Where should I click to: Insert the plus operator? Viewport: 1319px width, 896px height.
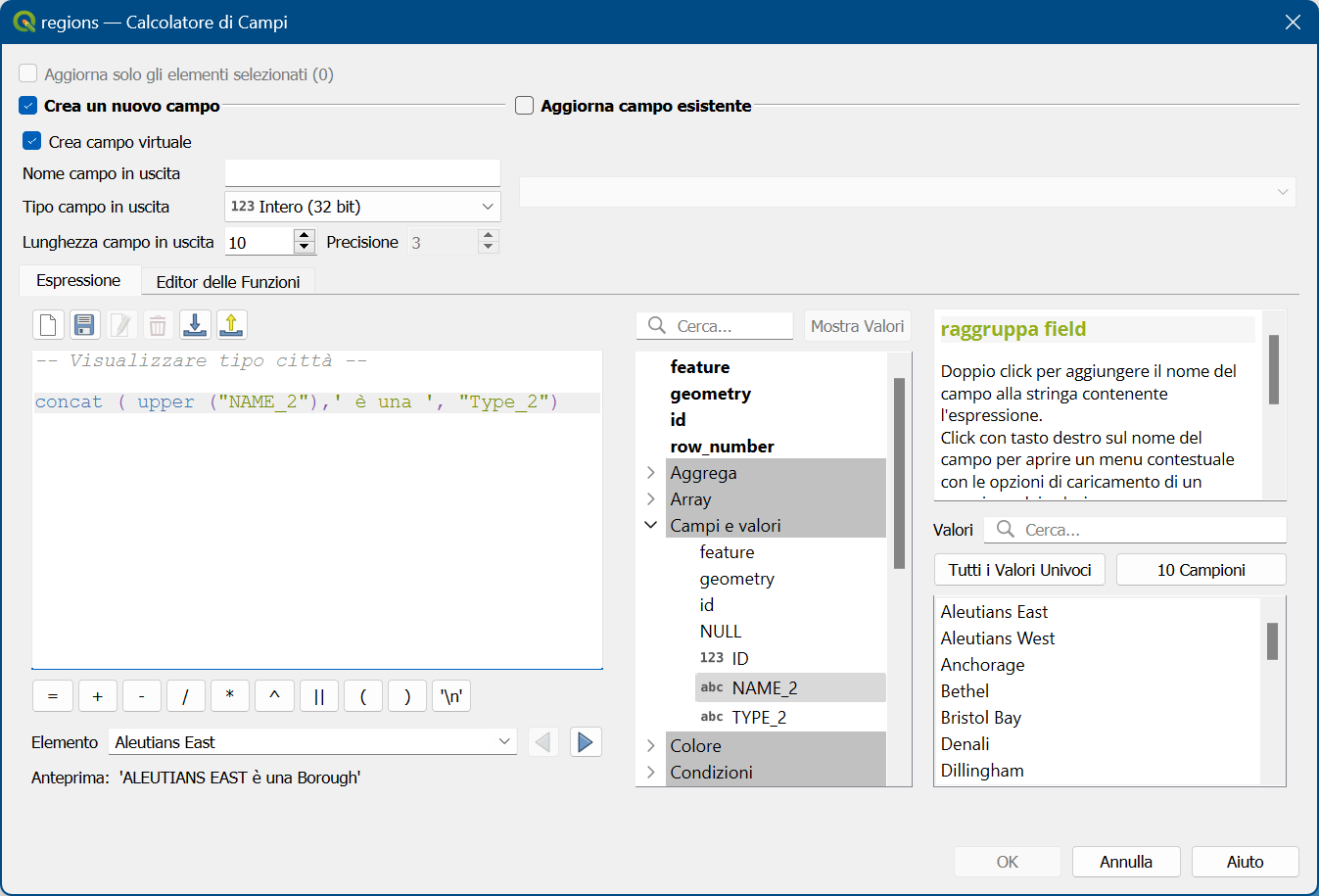tap(98, 696)
